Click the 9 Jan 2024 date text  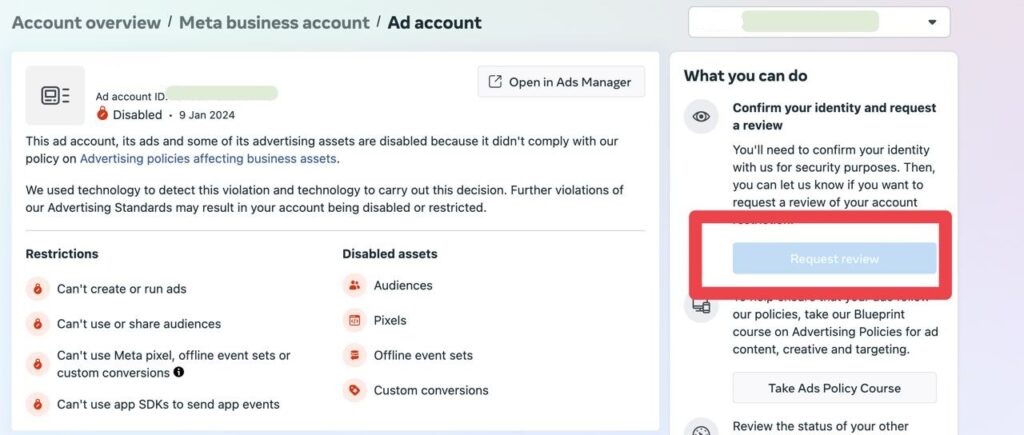point(206,115)
